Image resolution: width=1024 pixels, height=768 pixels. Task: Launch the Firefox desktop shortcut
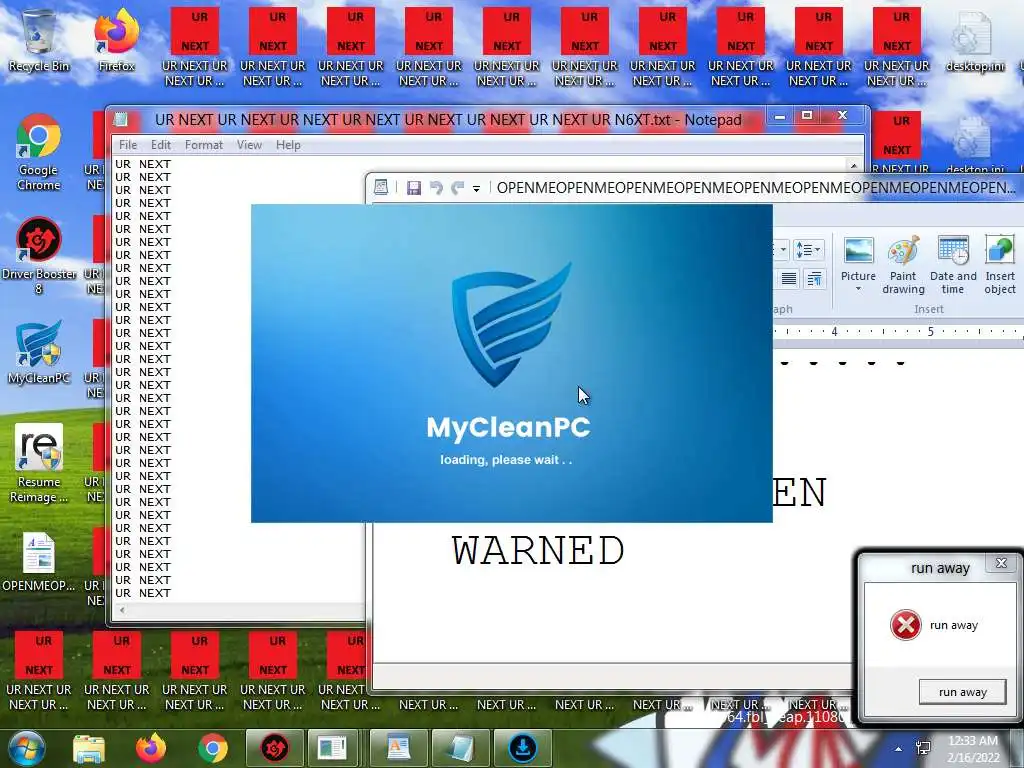(x=116, y=40)
